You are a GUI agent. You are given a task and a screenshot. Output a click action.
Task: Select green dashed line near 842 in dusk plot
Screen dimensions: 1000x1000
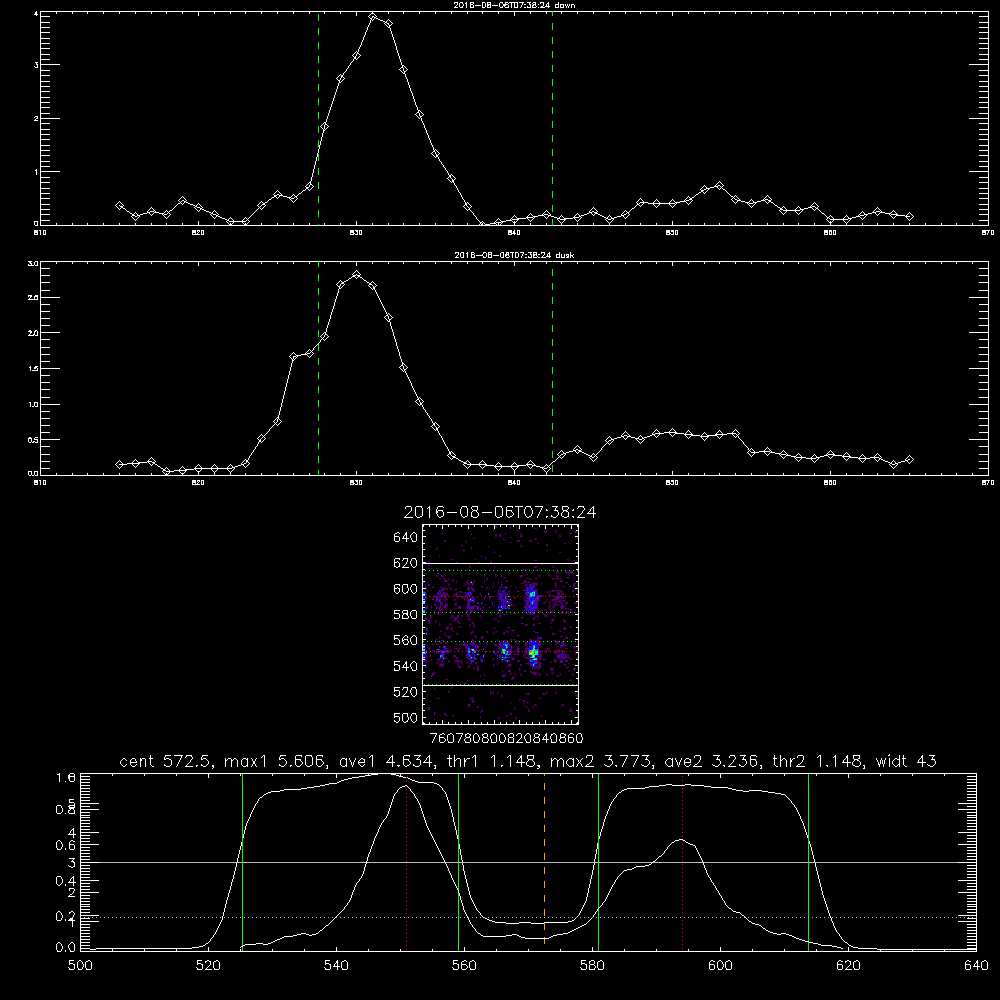point(552,369)
